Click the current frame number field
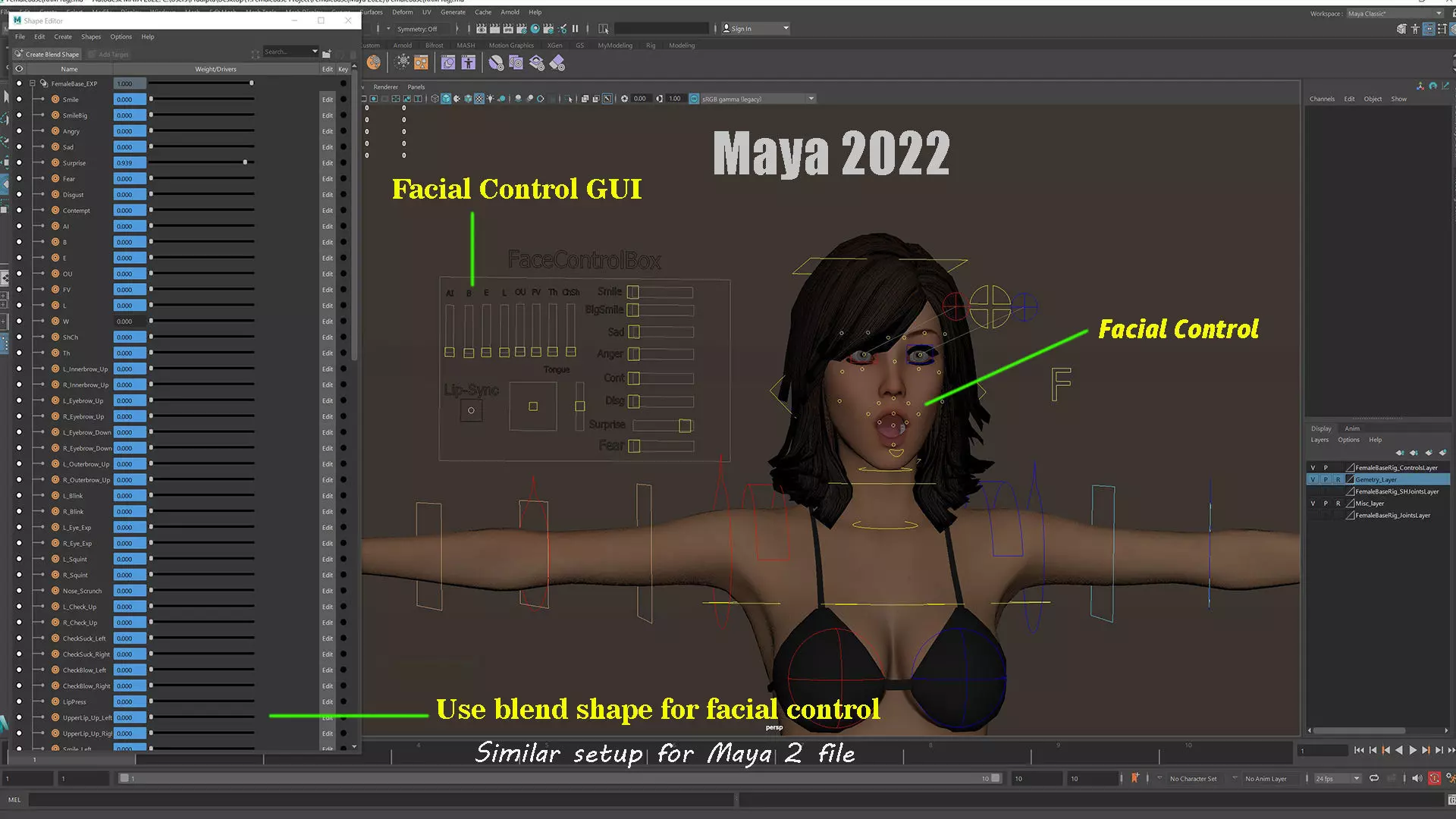Image resolution: width=1456 pixels, height=819 pixels. pyautogui.click(x=1323, y=751)
